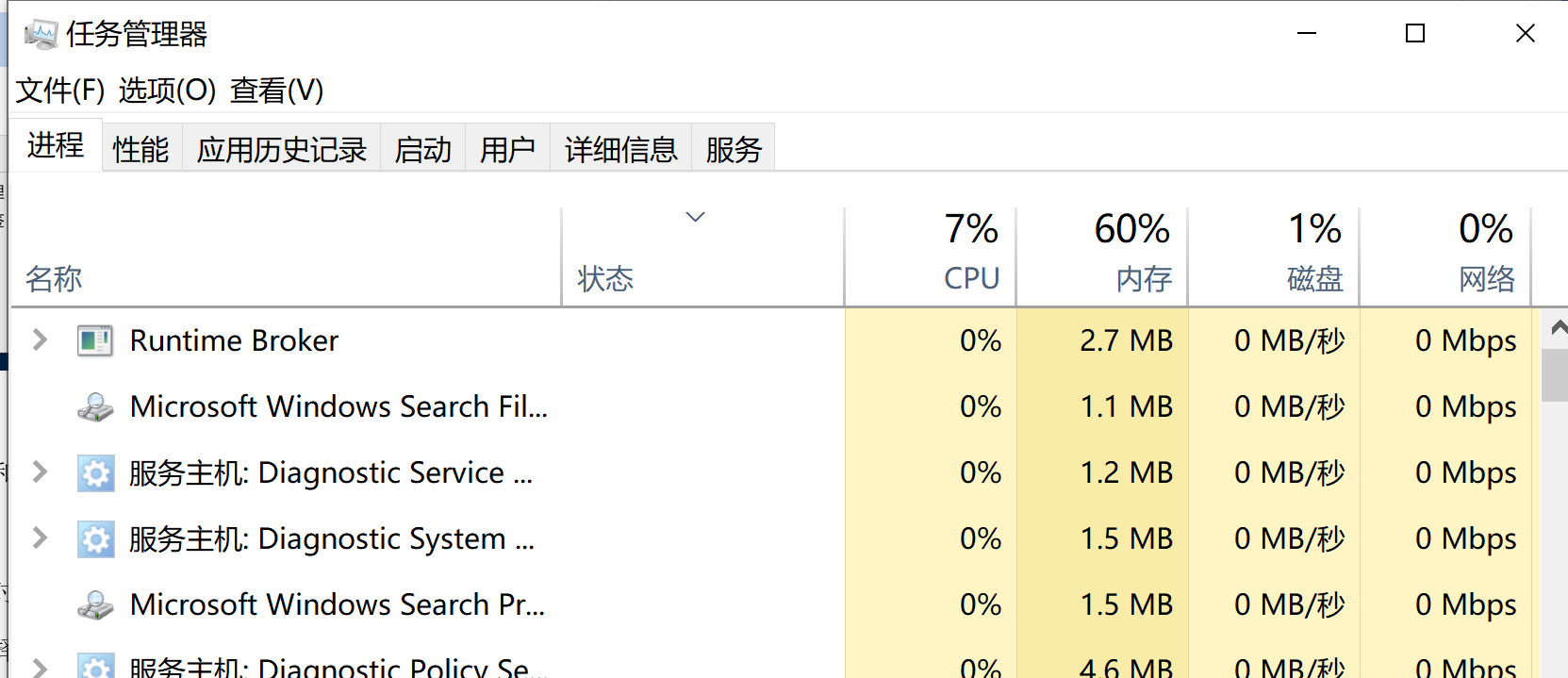The height and width of the screenshot is (678, 1568).
Task: Switch to the 详细信息 tab
Action: pyautogui.click(x=620, y=149)
